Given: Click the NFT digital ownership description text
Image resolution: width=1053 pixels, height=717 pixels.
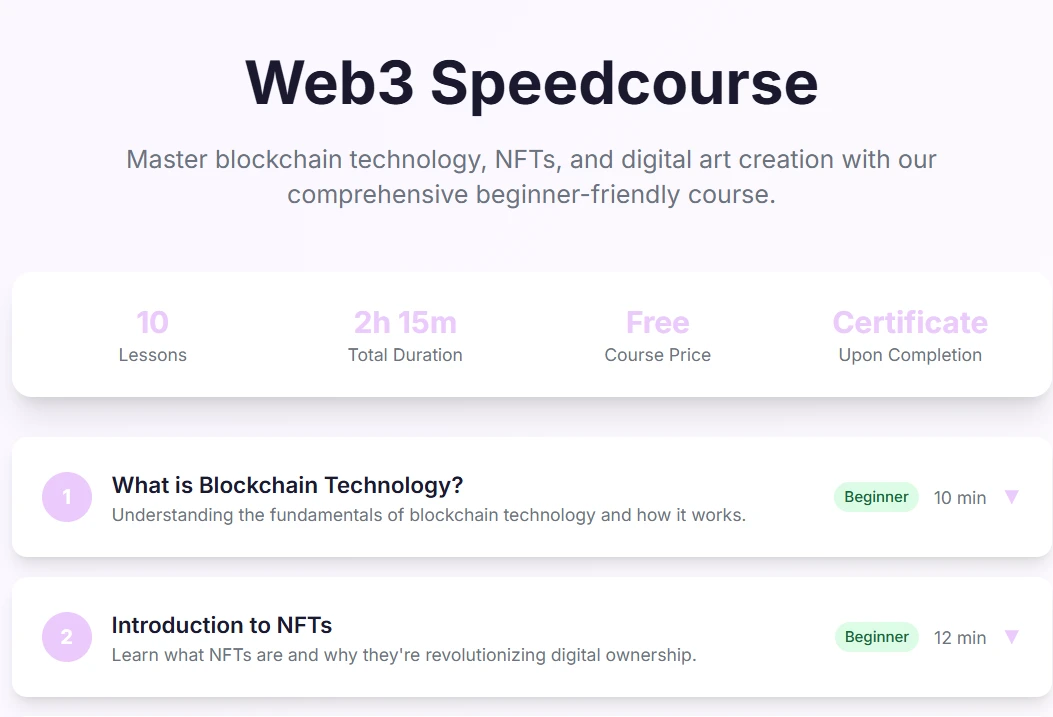Looking at the screenshot, I should [x=403, y=655].
